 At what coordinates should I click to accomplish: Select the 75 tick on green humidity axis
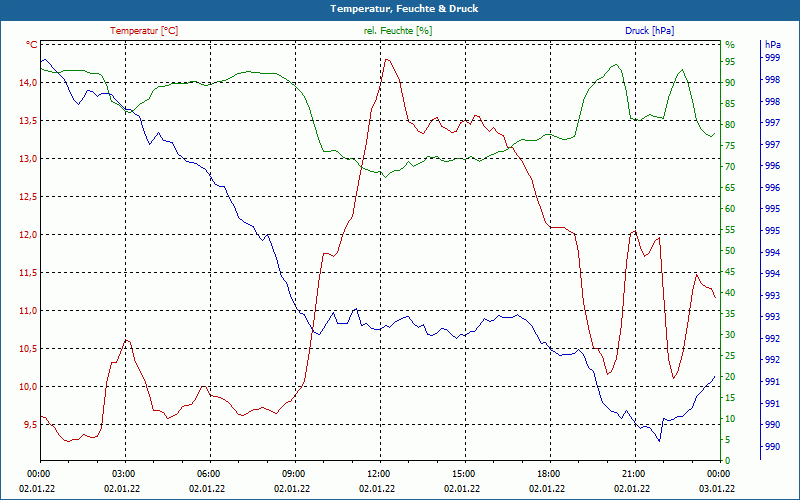[730, 146]
